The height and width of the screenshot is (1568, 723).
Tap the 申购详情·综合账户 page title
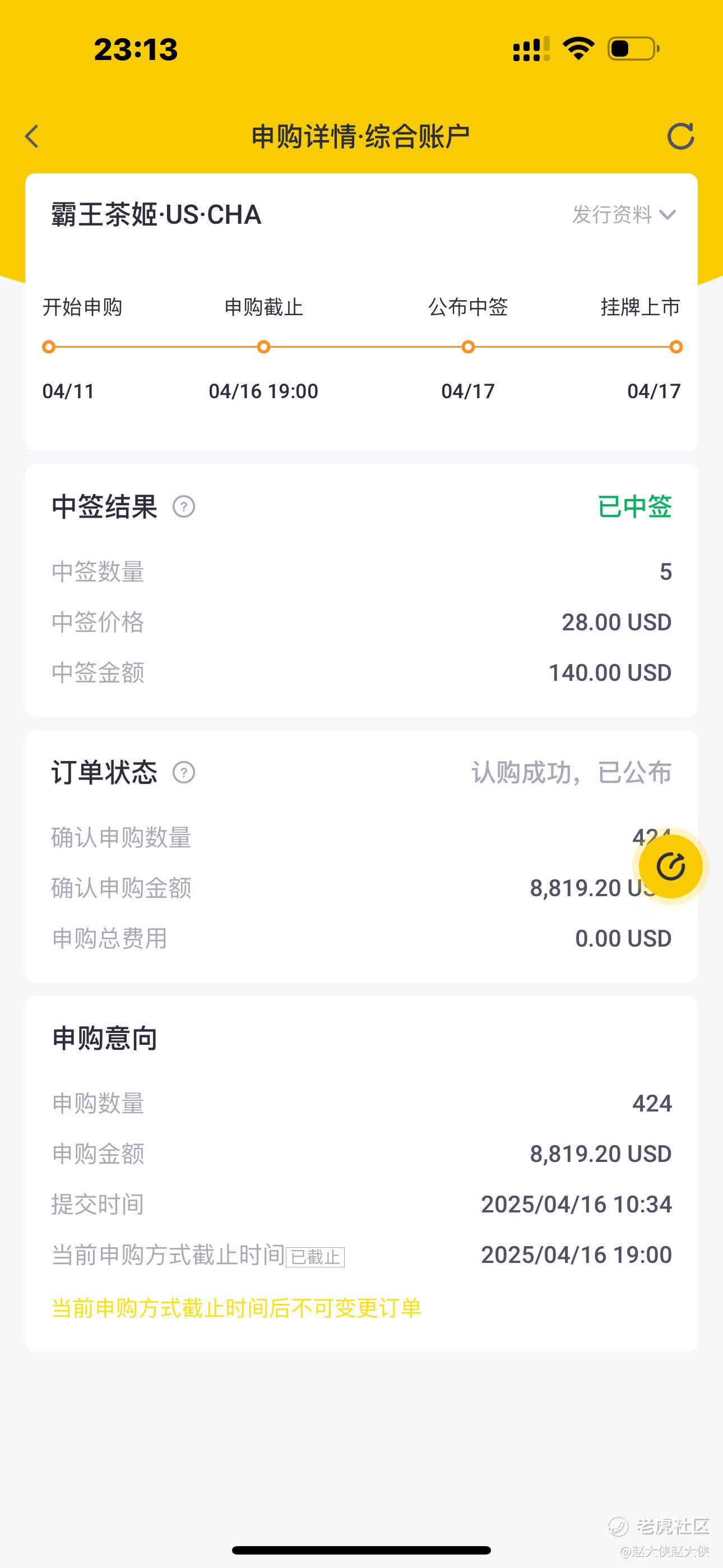pyautogui.click(x=361, y=136)
